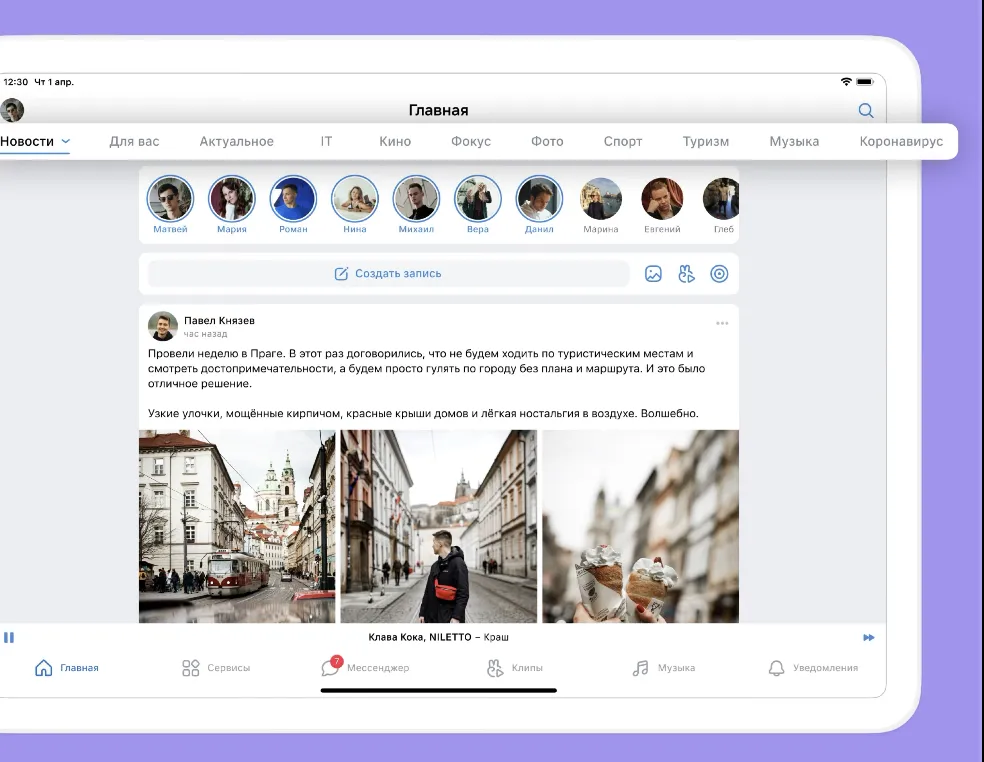This screenshot has width=984, height=762.
Task: Open Музыка in bottom navigation
Action: (x=664, y=668)
